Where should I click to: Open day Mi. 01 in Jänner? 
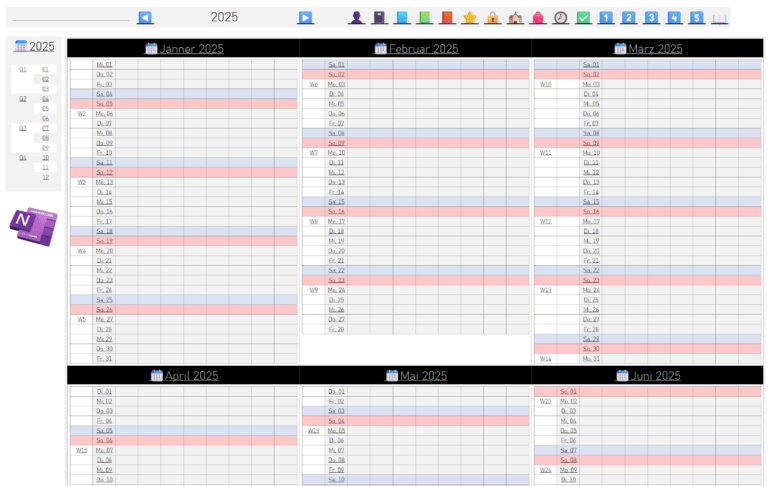coord(104,65)
